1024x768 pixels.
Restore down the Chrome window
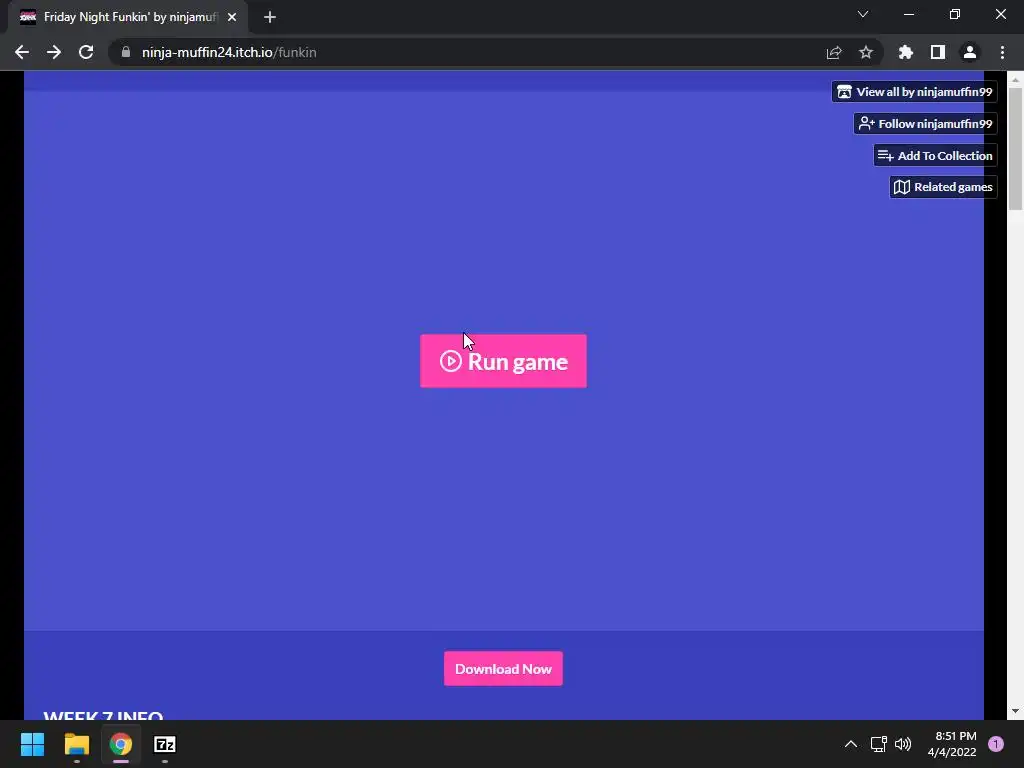click(x=955, y=14)
